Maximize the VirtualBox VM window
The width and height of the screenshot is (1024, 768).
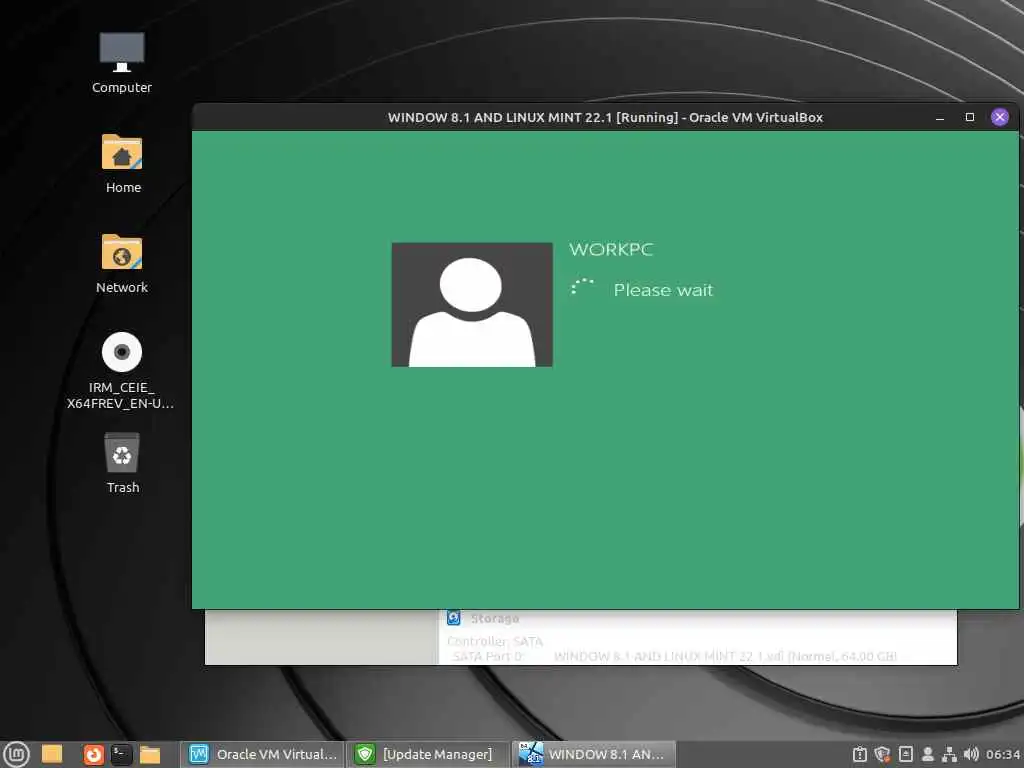click(970, 117)
